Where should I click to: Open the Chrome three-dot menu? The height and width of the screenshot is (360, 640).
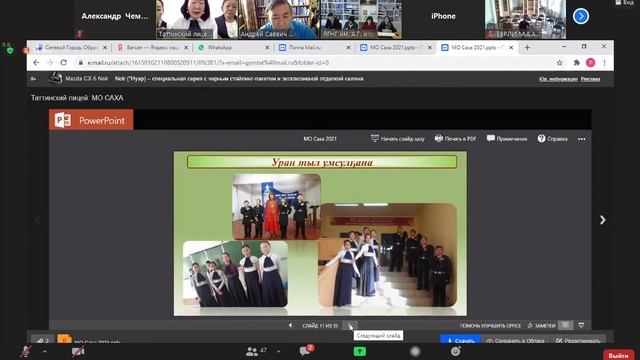pyautogui.click(x=604, y=62)
